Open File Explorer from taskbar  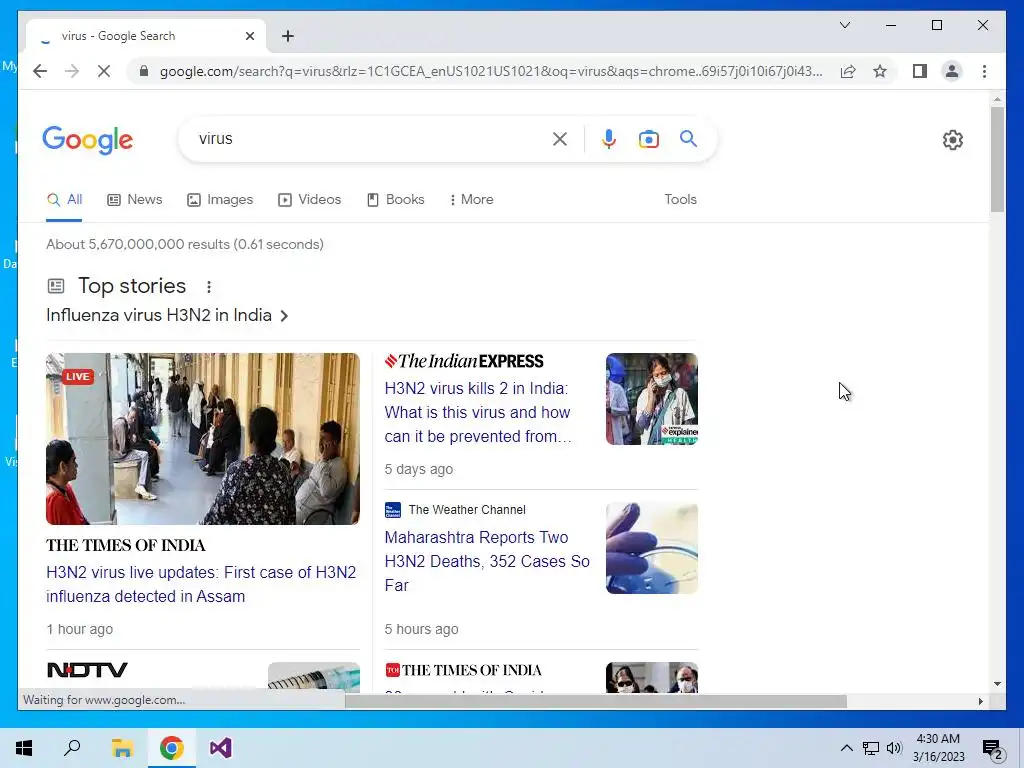pyautogui.click(x=122, y=748)
